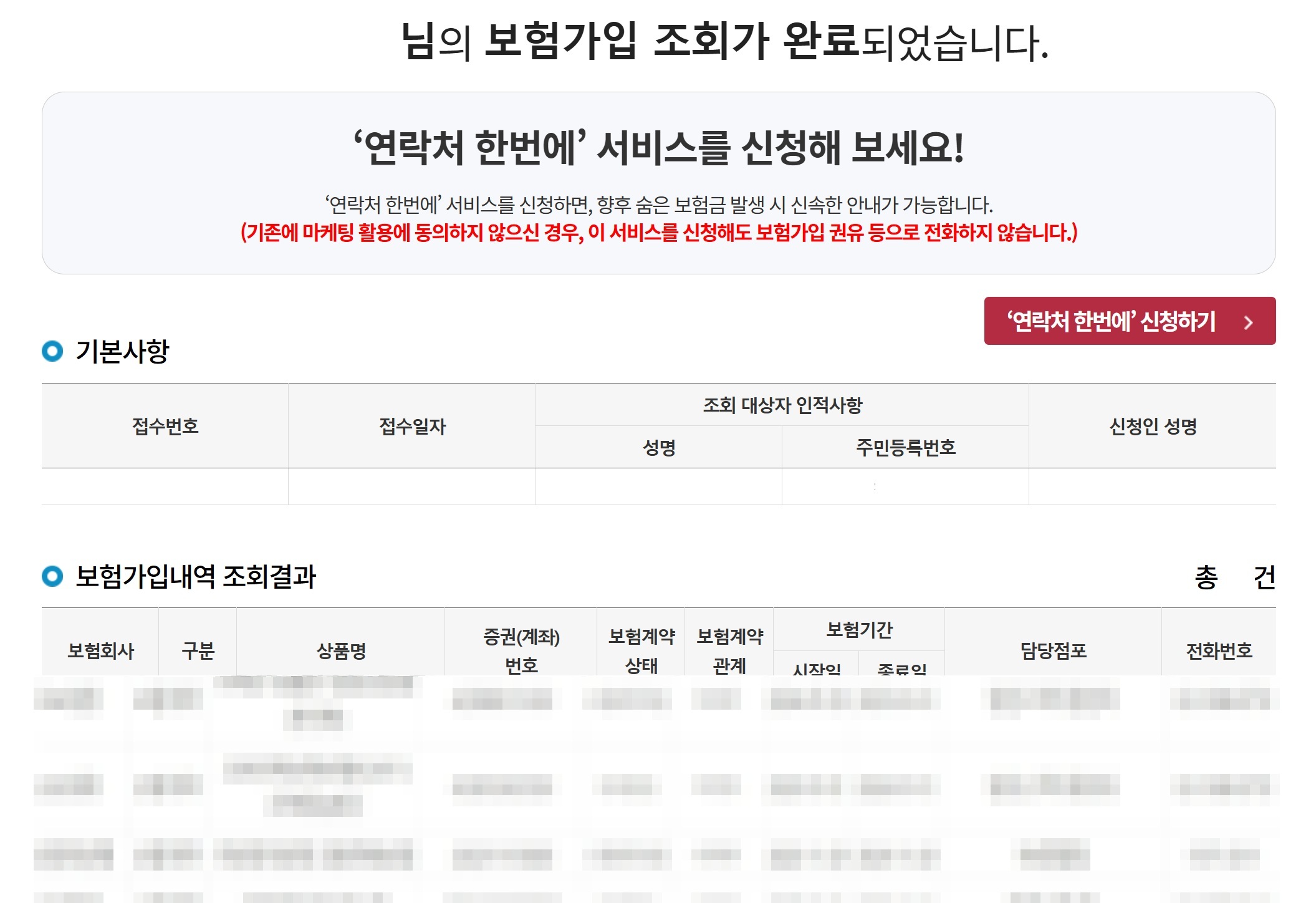
Task: Click the 조회 대상자 인적사항 header
Action: [782, 405]
